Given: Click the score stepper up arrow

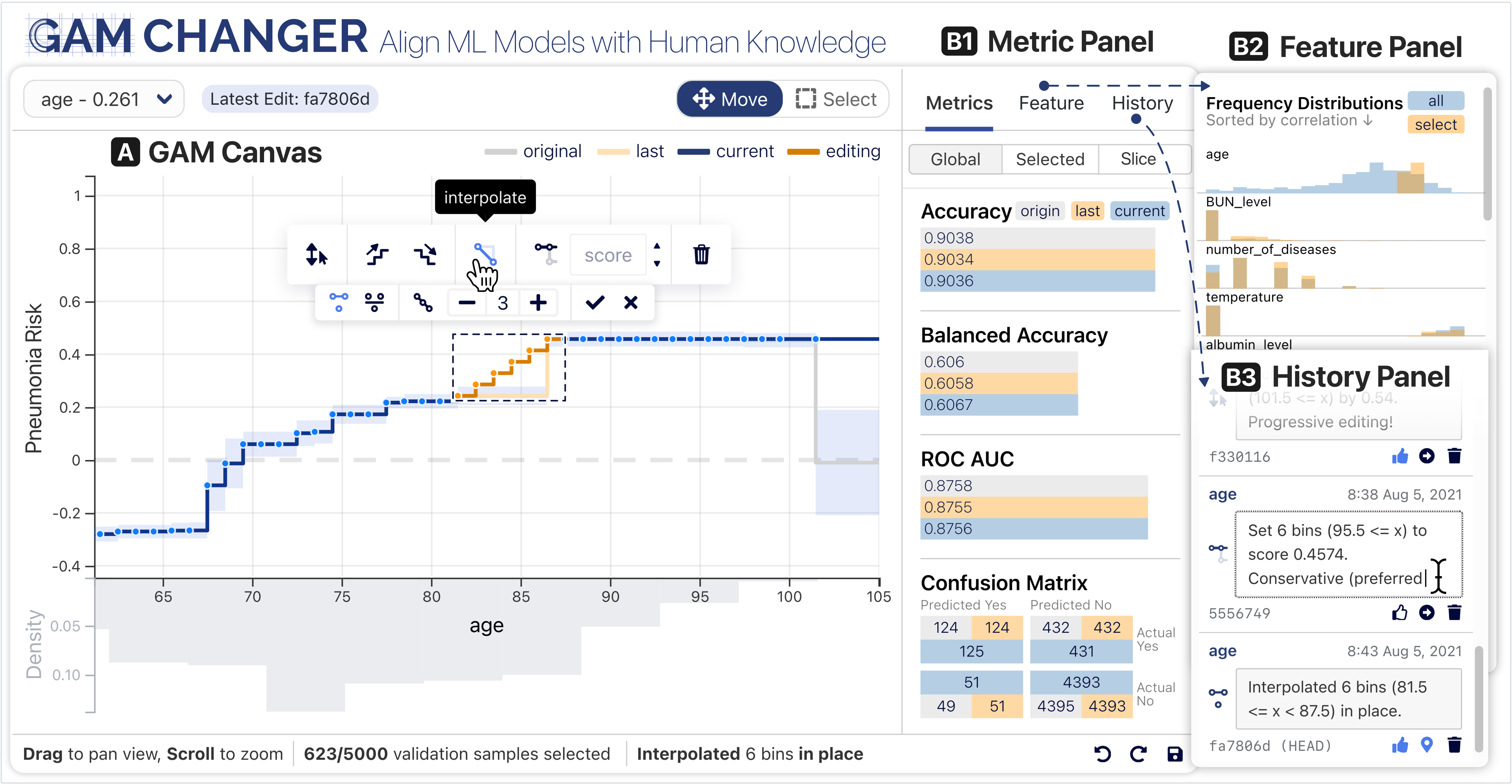Looking at the screenshot, I should [657, 247].
